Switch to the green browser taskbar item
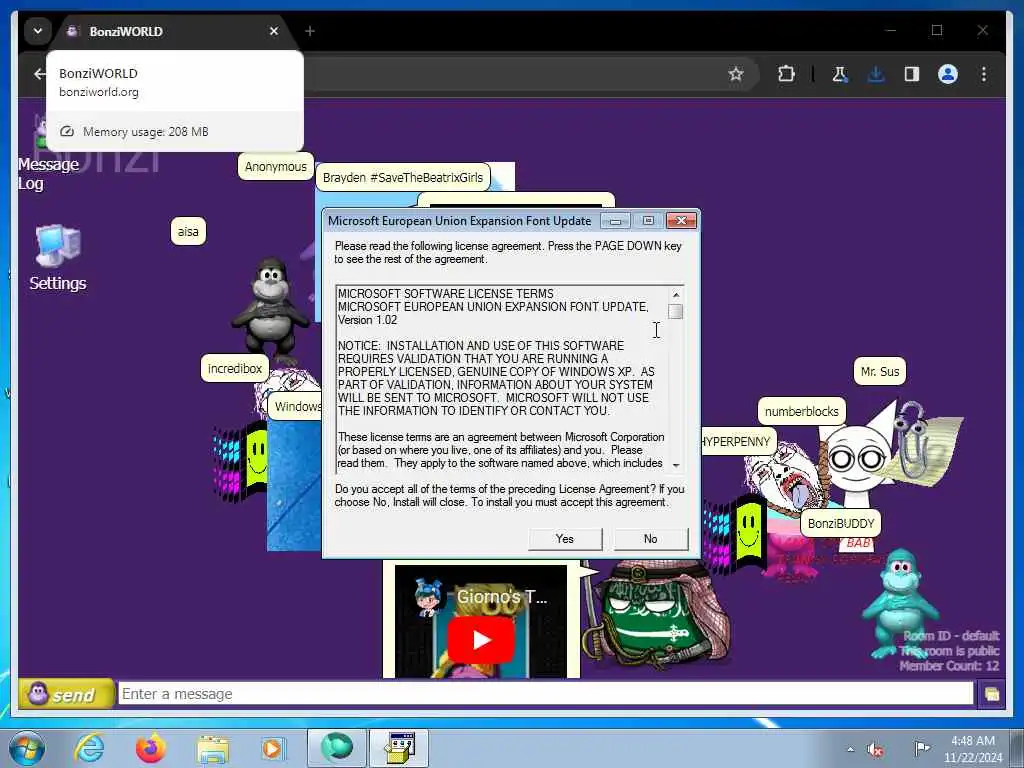Viewport: 1024px width, 768px height. [x=336, y=748]
